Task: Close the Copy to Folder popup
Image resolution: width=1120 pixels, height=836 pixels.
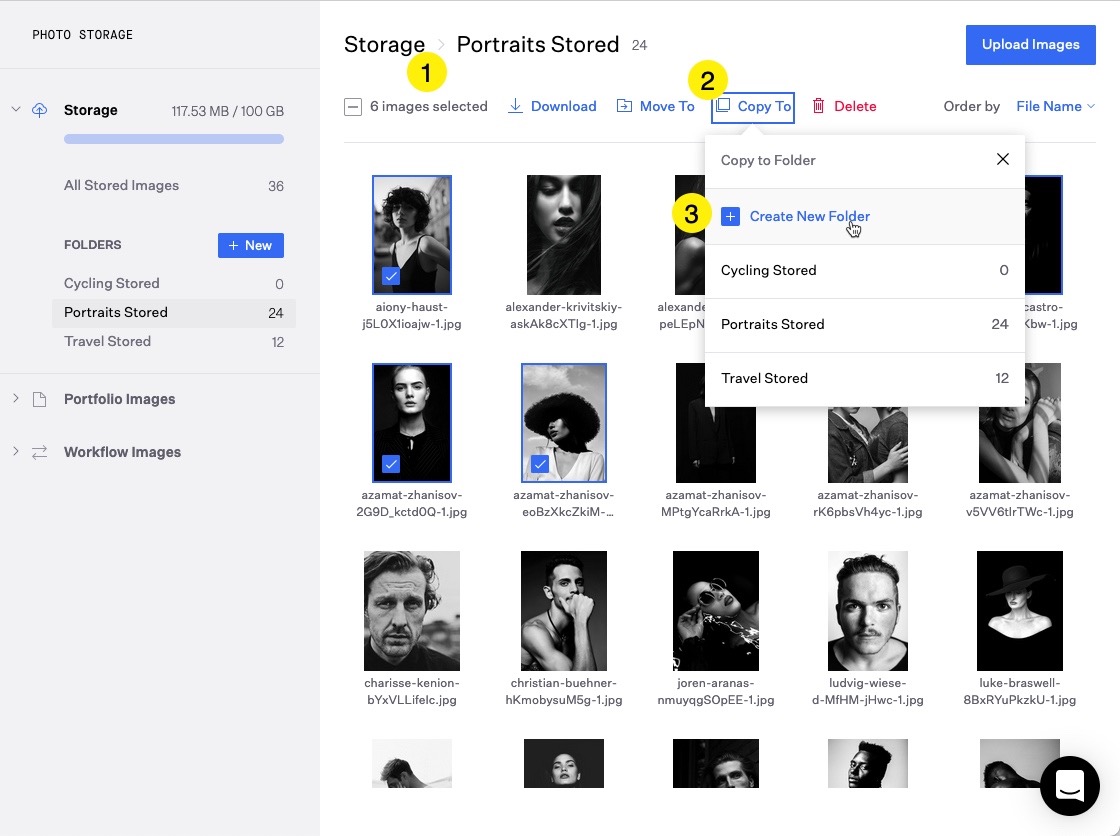Action: pyautogui.click(x=1003, y=159)
